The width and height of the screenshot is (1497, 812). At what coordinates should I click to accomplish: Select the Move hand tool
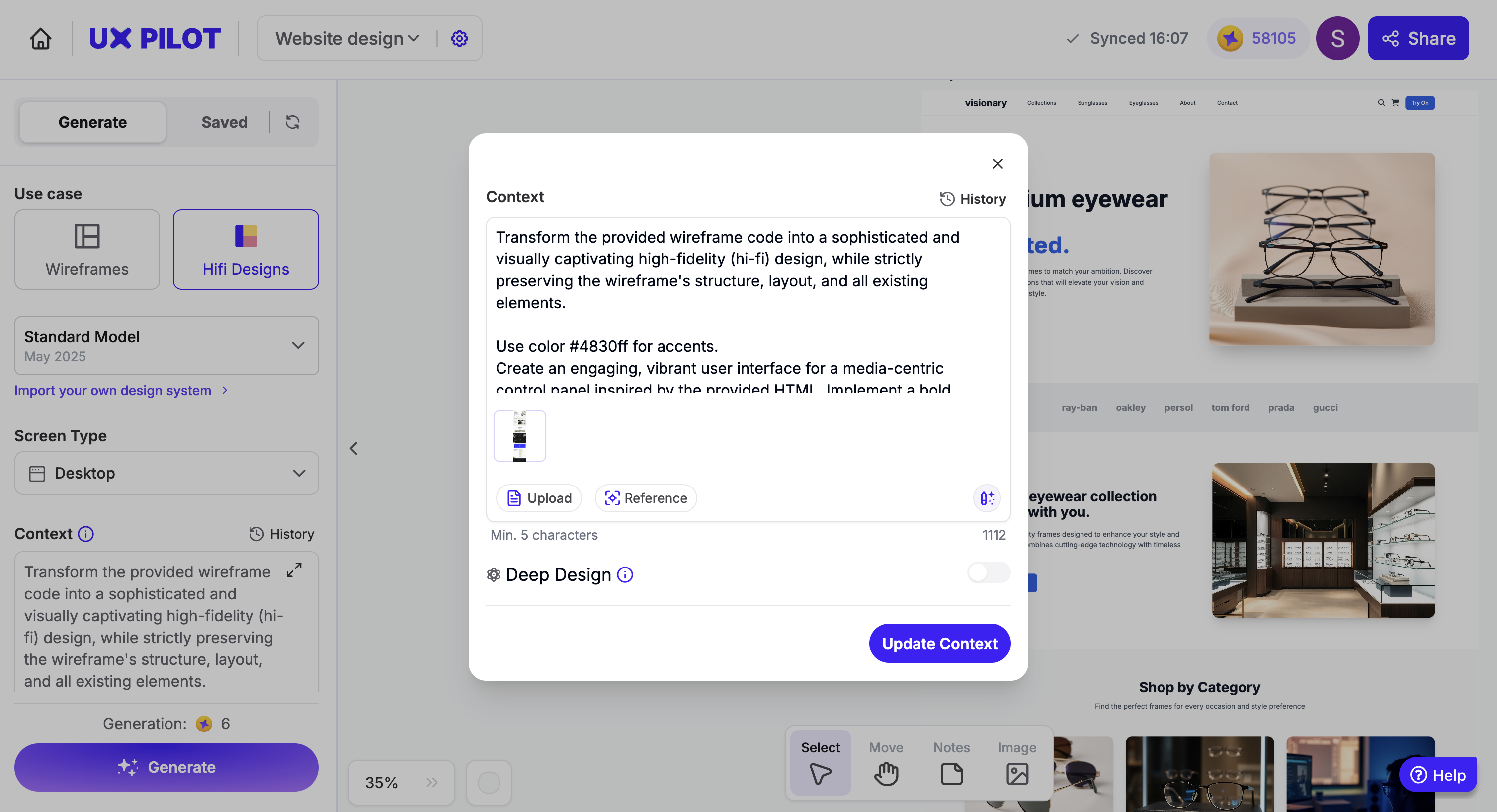886,762
